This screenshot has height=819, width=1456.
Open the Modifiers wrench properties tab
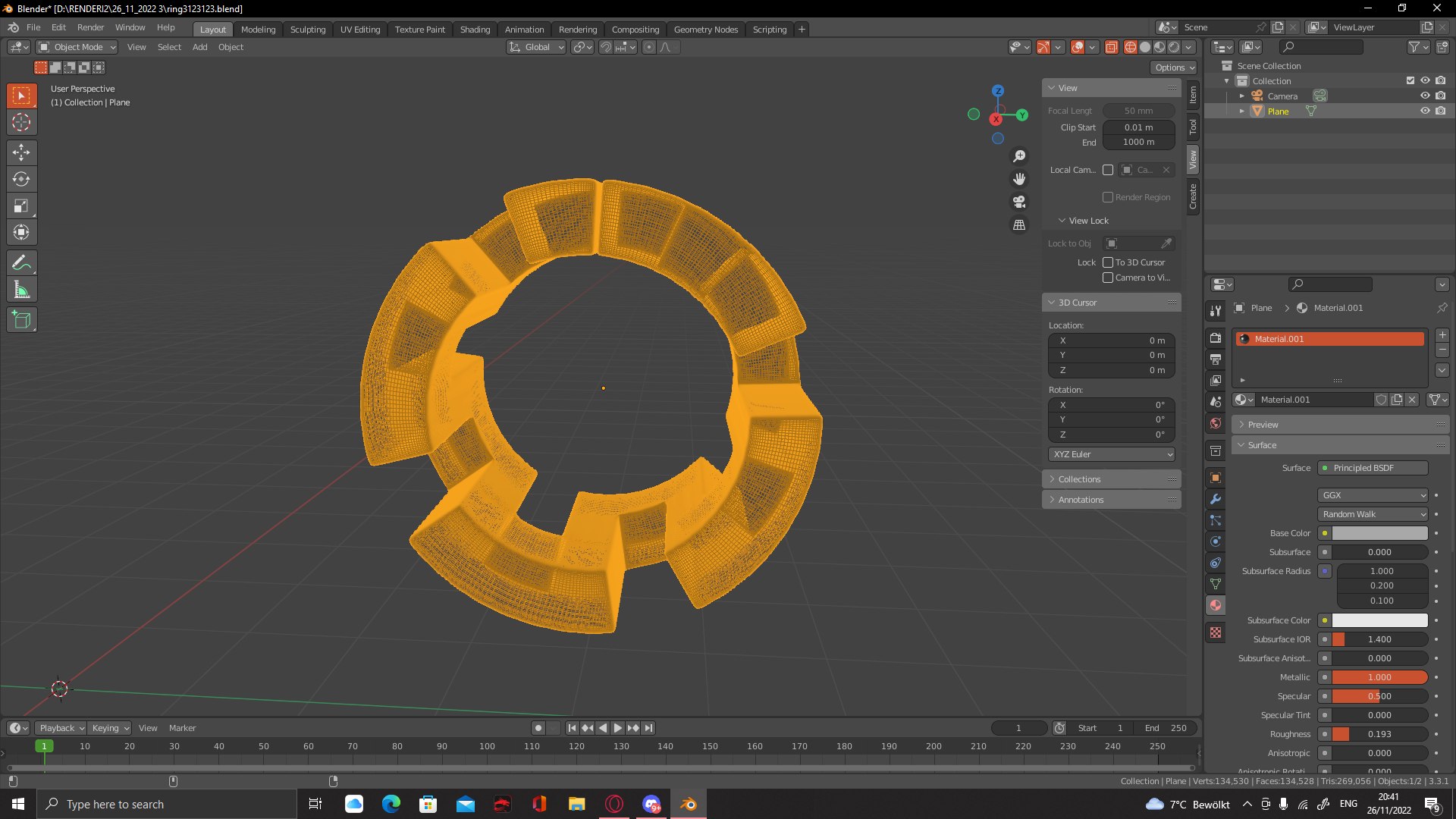(x=1216, y=499)
